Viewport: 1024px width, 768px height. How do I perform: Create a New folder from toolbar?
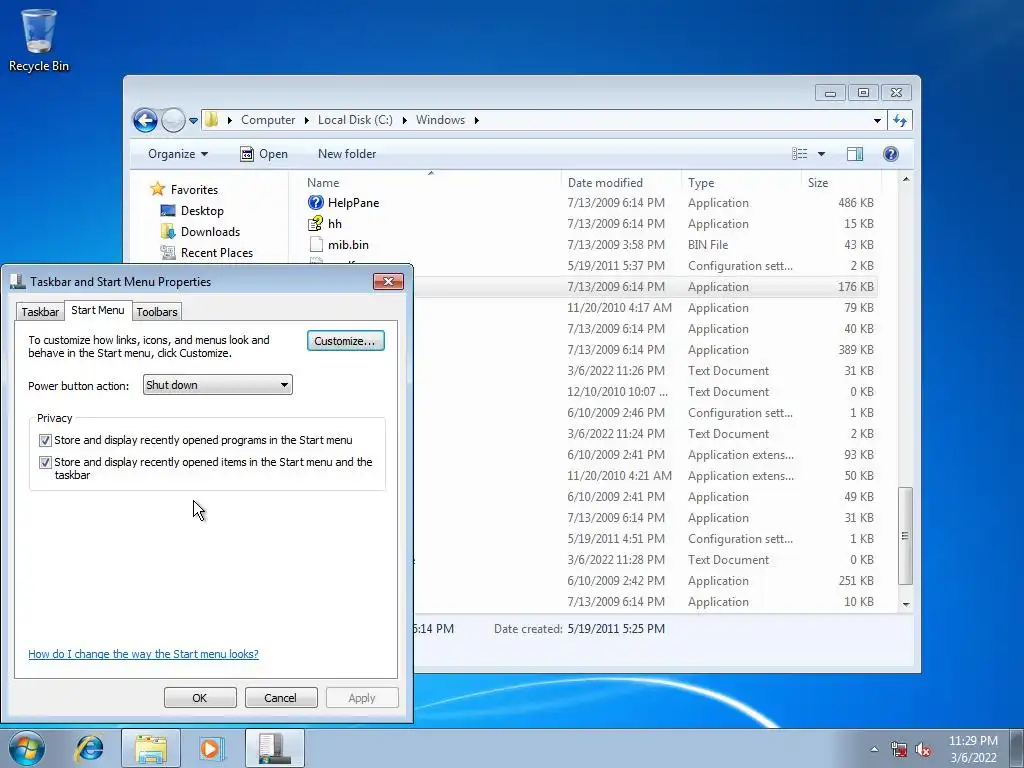click(x=347, y=154)
